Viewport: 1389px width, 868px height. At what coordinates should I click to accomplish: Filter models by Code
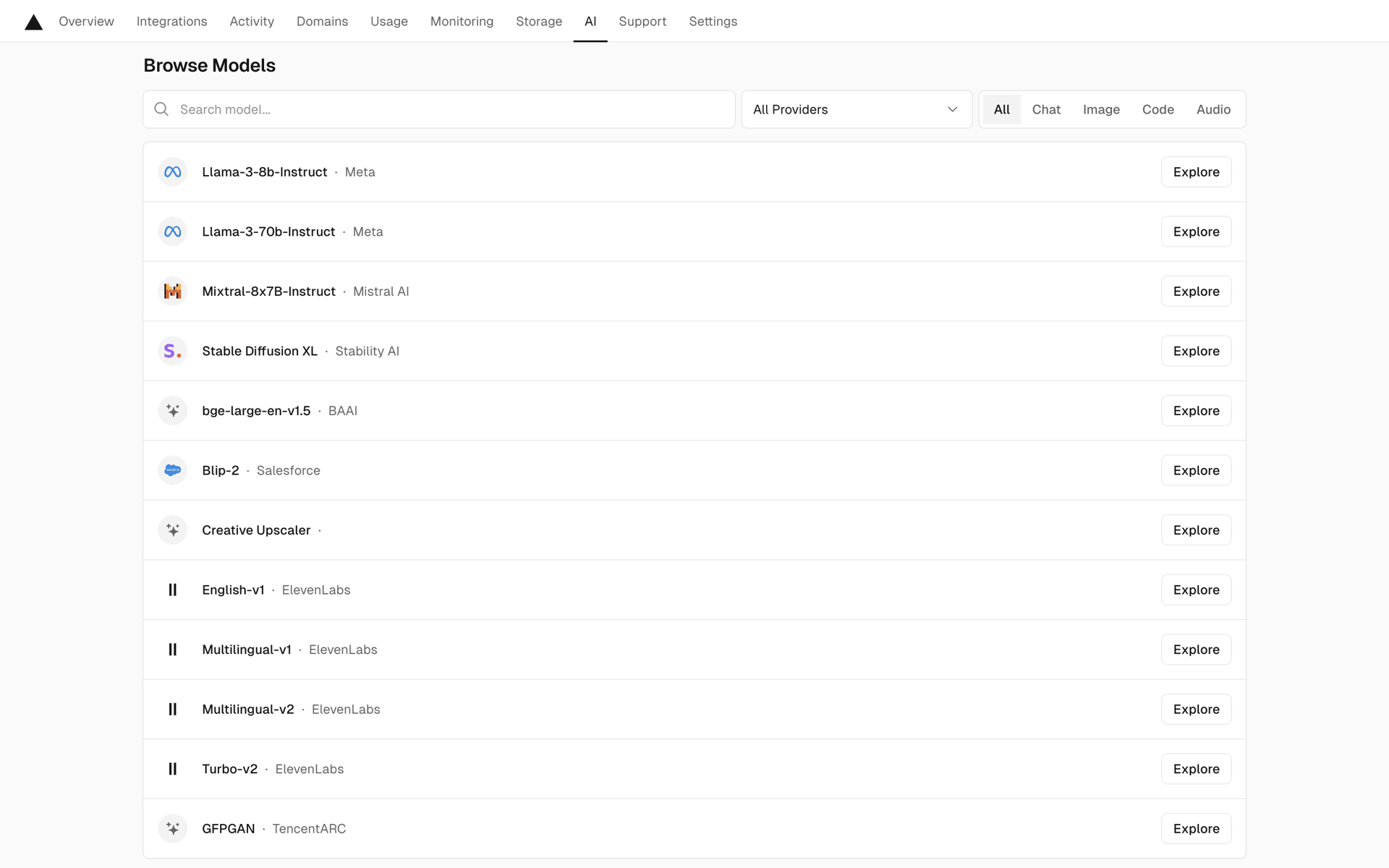[1157, 109]
